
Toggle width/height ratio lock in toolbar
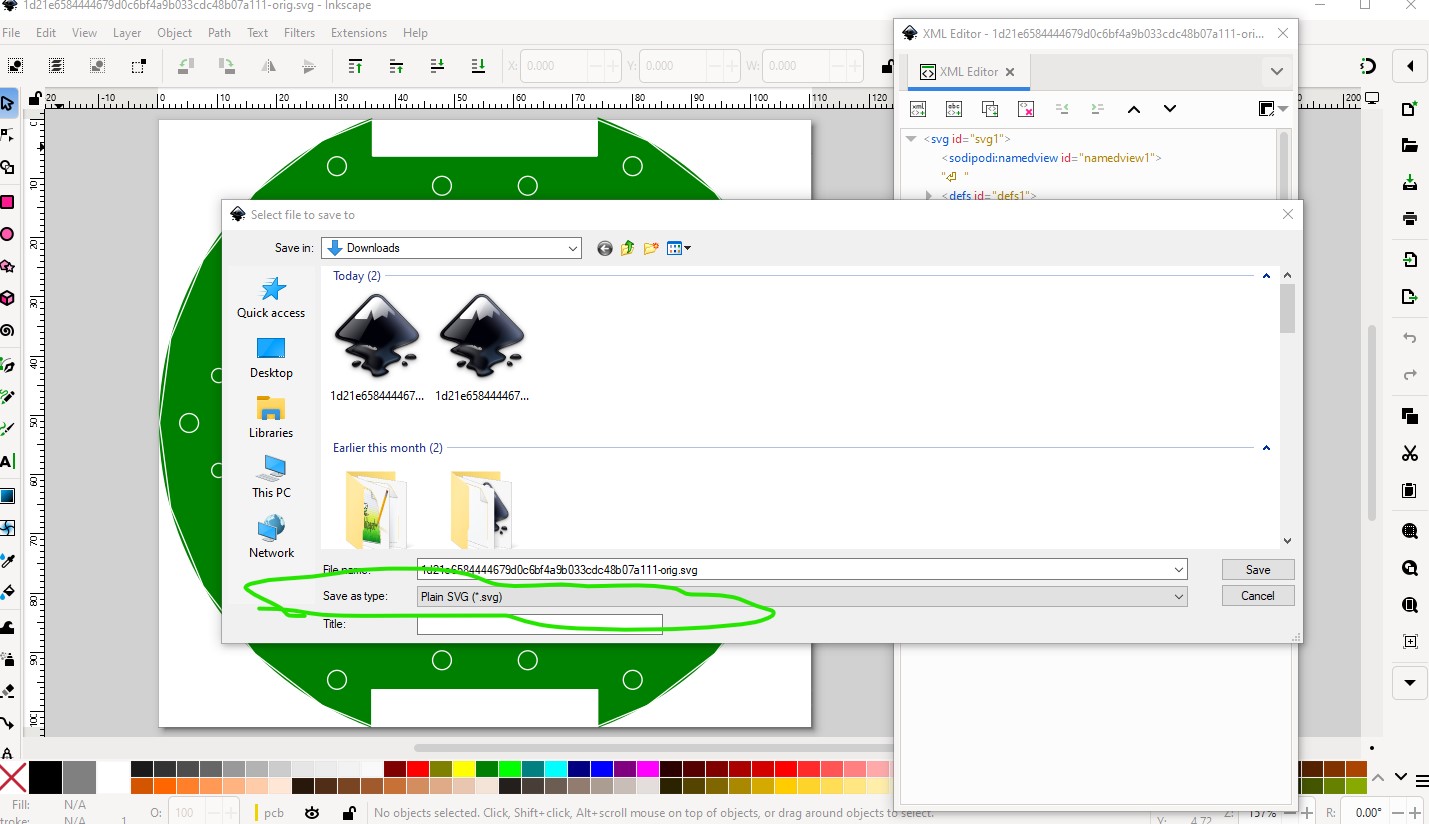click(x=887, y=66)
